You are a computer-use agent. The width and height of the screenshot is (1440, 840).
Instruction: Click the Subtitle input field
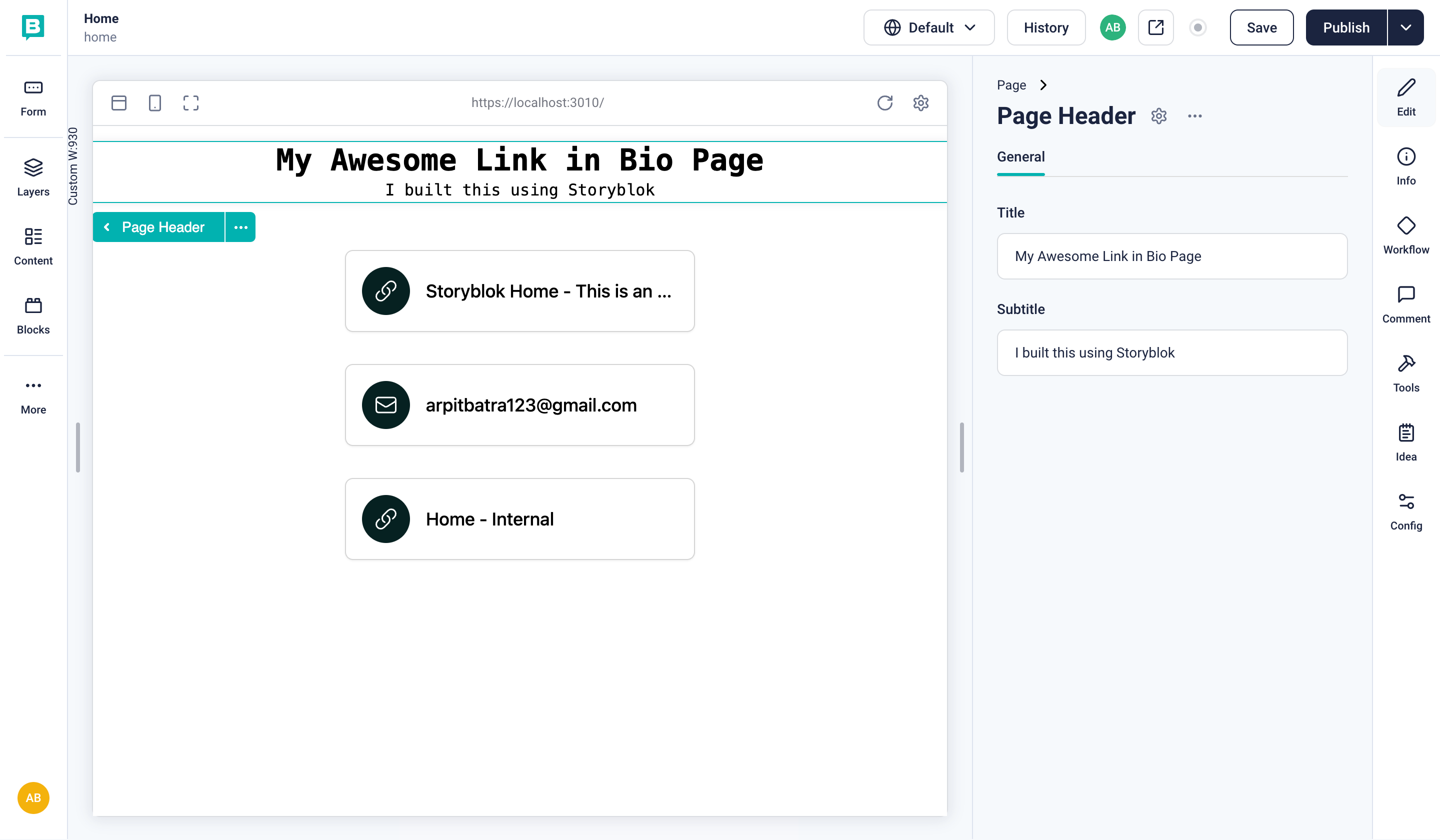[x=1172, y=352]
